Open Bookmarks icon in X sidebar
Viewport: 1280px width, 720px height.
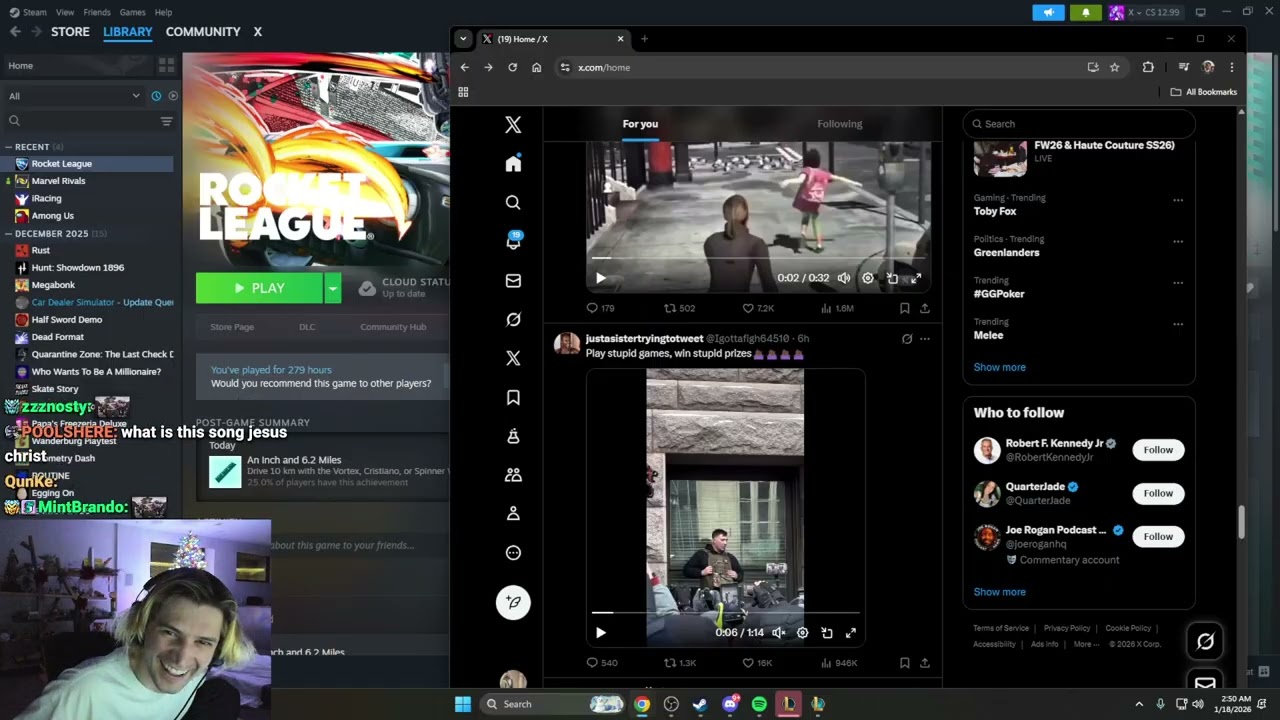513,397
